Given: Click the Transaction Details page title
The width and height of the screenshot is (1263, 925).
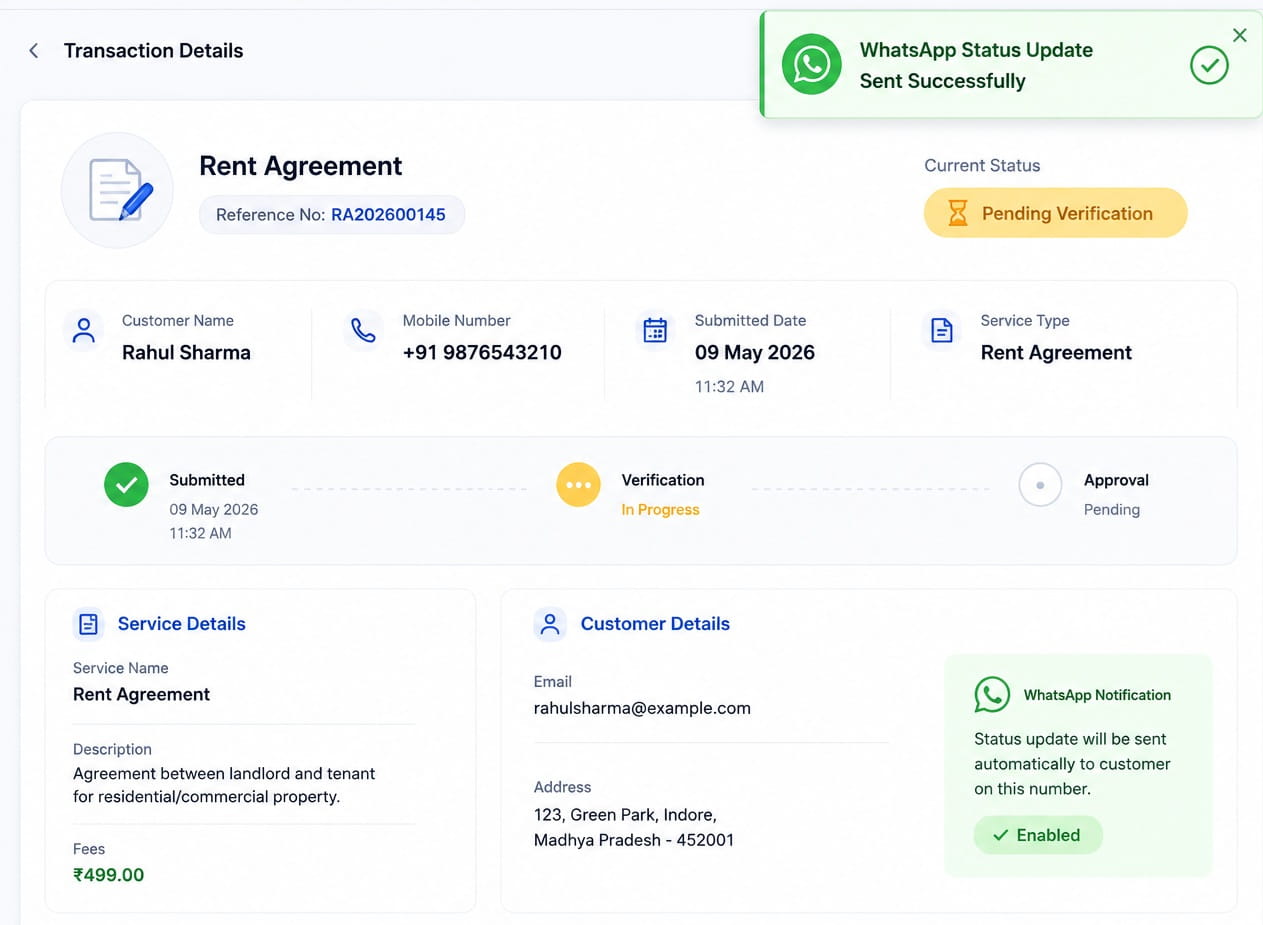Looking at the screenshot, I should click(154, 51).
